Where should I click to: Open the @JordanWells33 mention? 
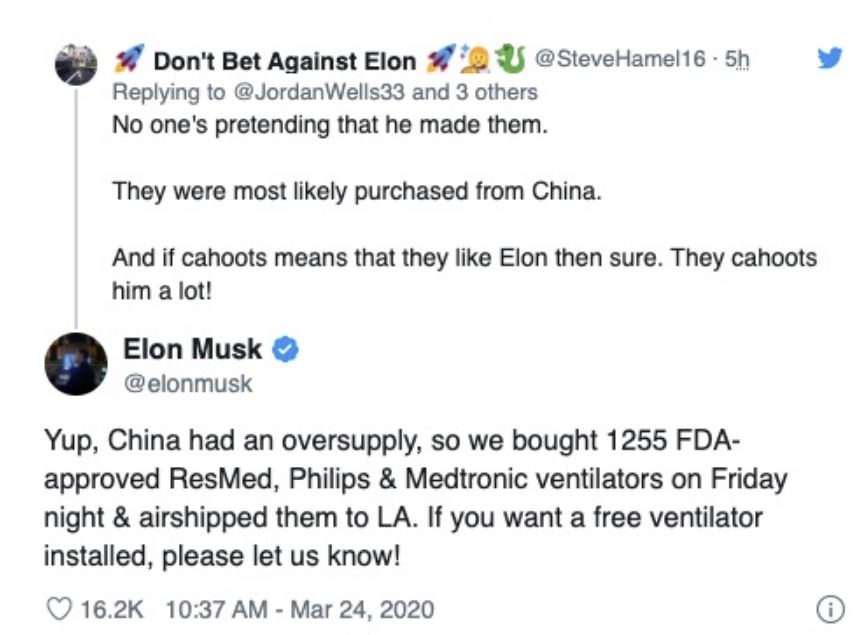(322, 92)
